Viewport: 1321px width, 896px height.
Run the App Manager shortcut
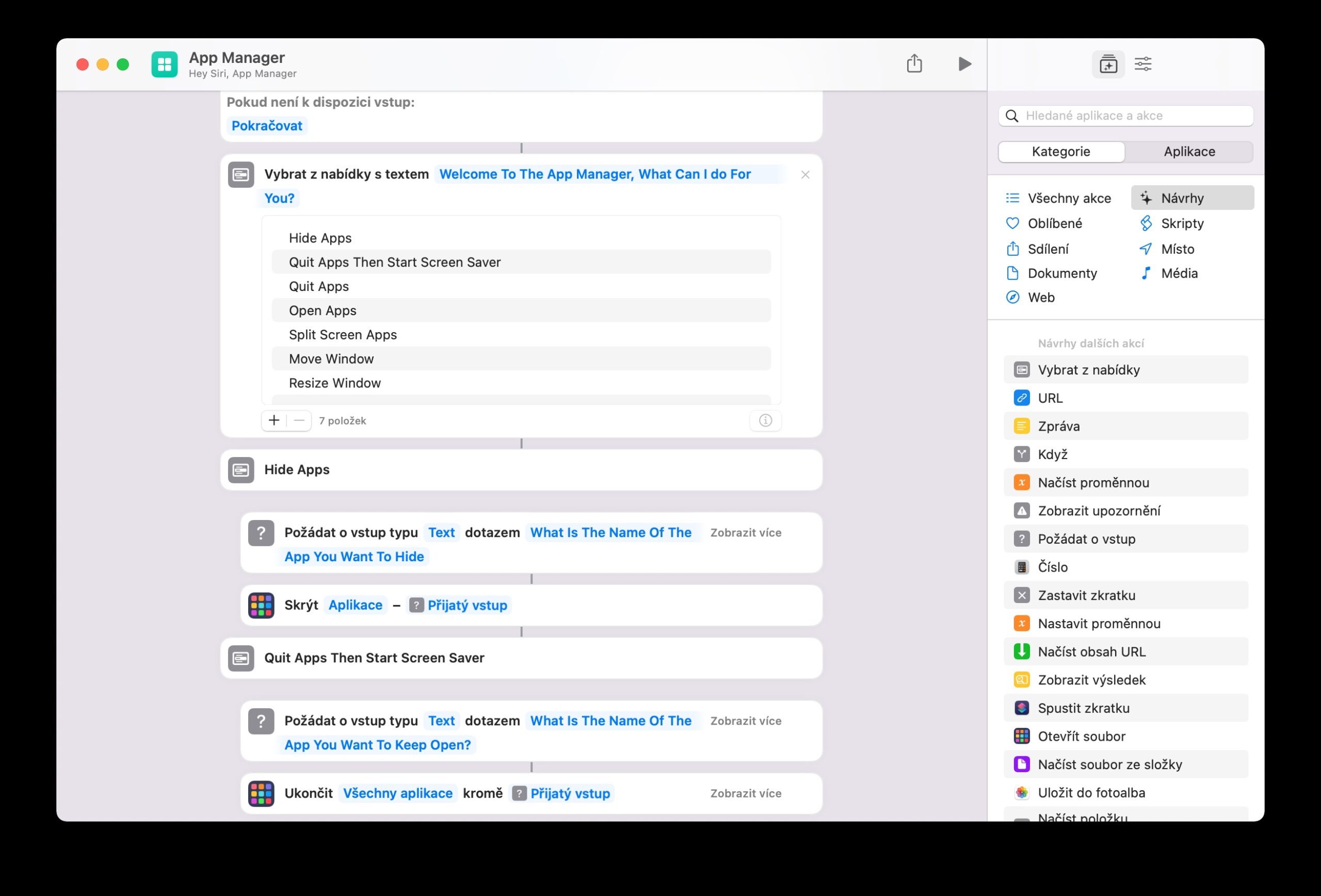tap(964, 63)
